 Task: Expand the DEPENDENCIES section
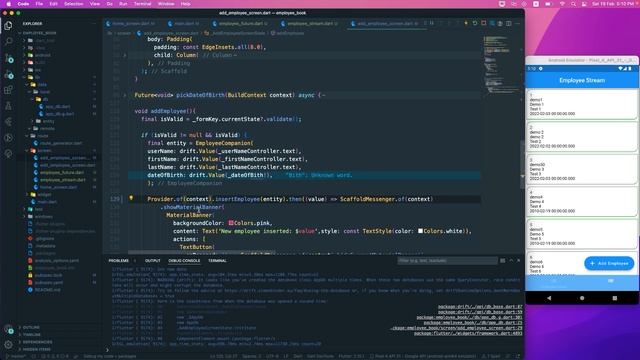37,342
